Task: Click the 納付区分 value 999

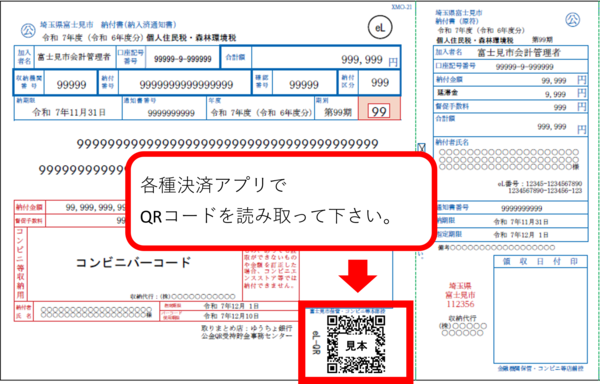Action: pyautogui.click(x=380, y=83)
